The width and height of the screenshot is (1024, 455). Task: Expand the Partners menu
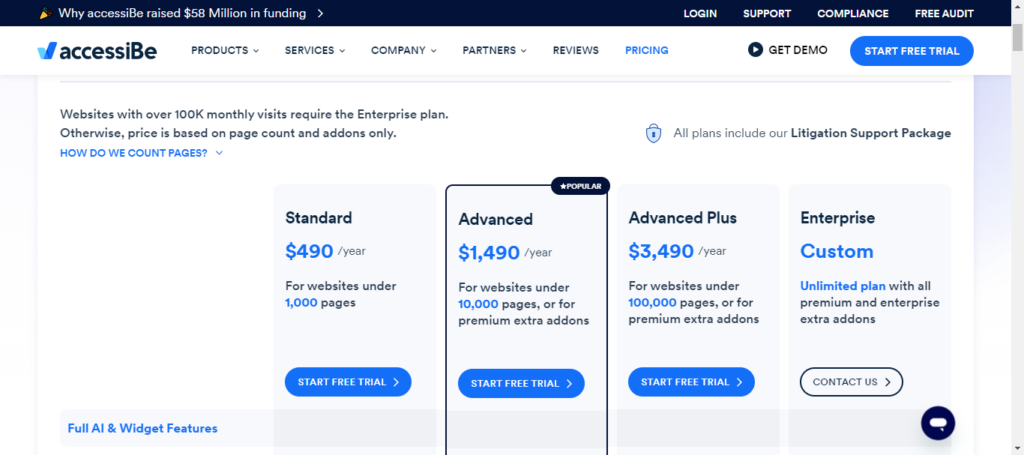coord(495,50)
